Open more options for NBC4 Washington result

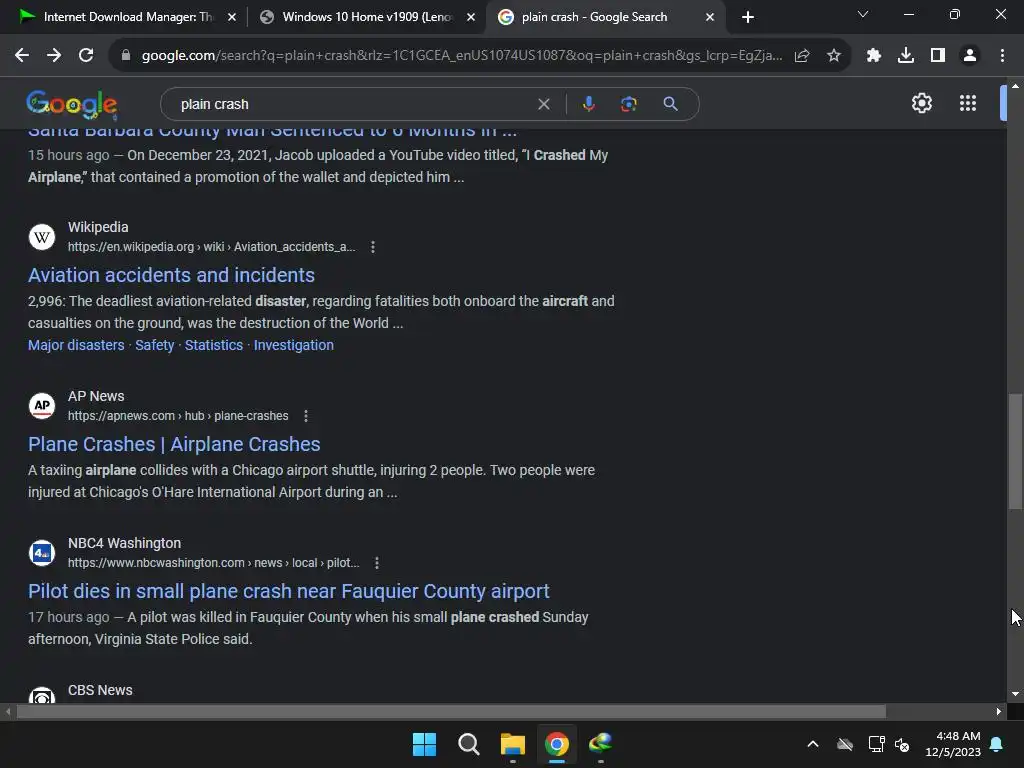[377, 563]
